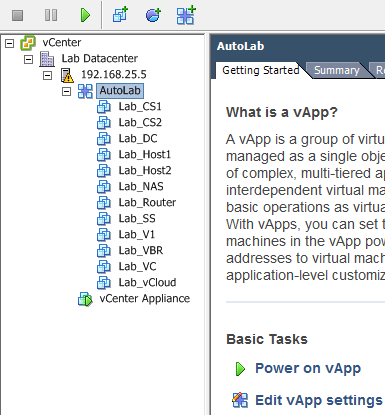
Task: Collapse the AutoLab vApp node
Action: pyautogui.click(x=67, y=91)
